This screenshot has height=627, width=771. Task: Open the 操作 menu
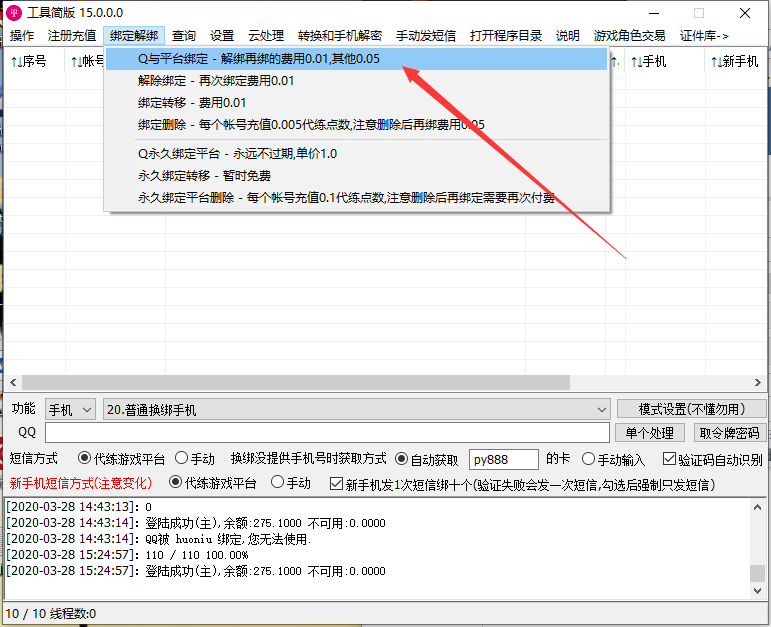(x=22, y=35)
